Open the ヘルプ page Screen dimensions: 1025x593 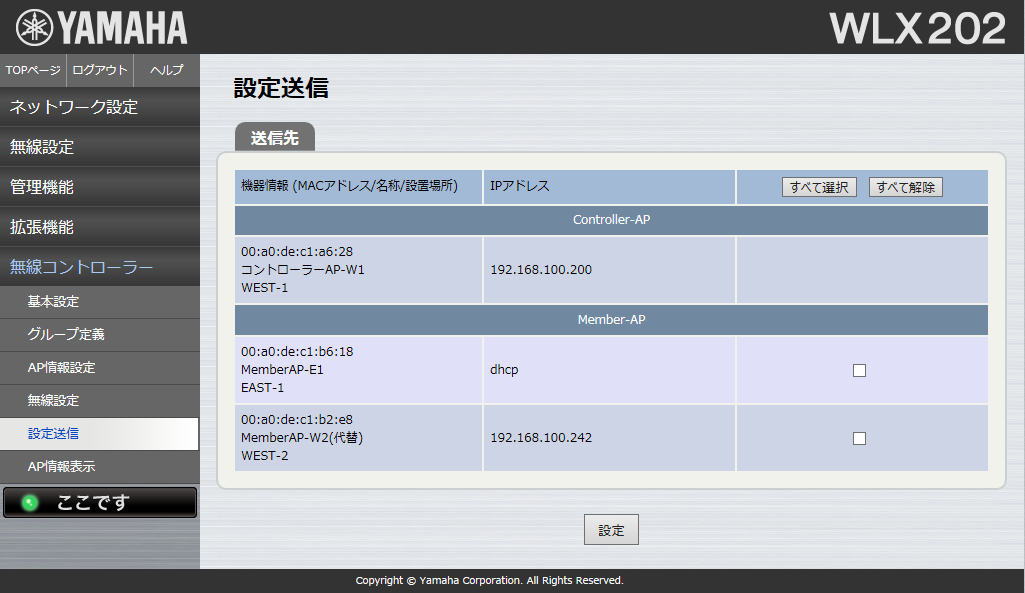tap(166, 70)
